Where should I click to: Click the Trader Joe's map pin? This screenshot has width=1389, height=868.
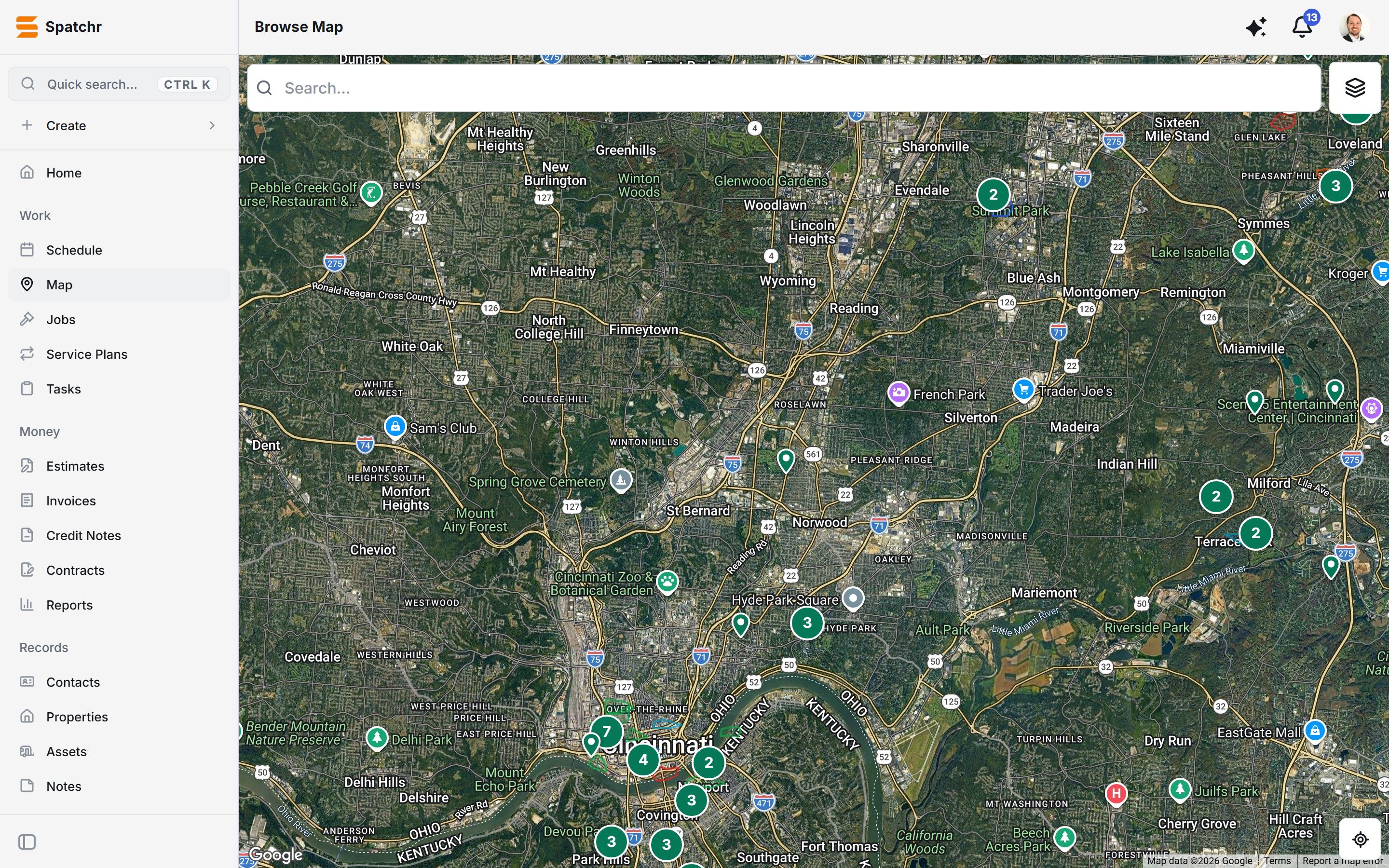coord(1023,391)
